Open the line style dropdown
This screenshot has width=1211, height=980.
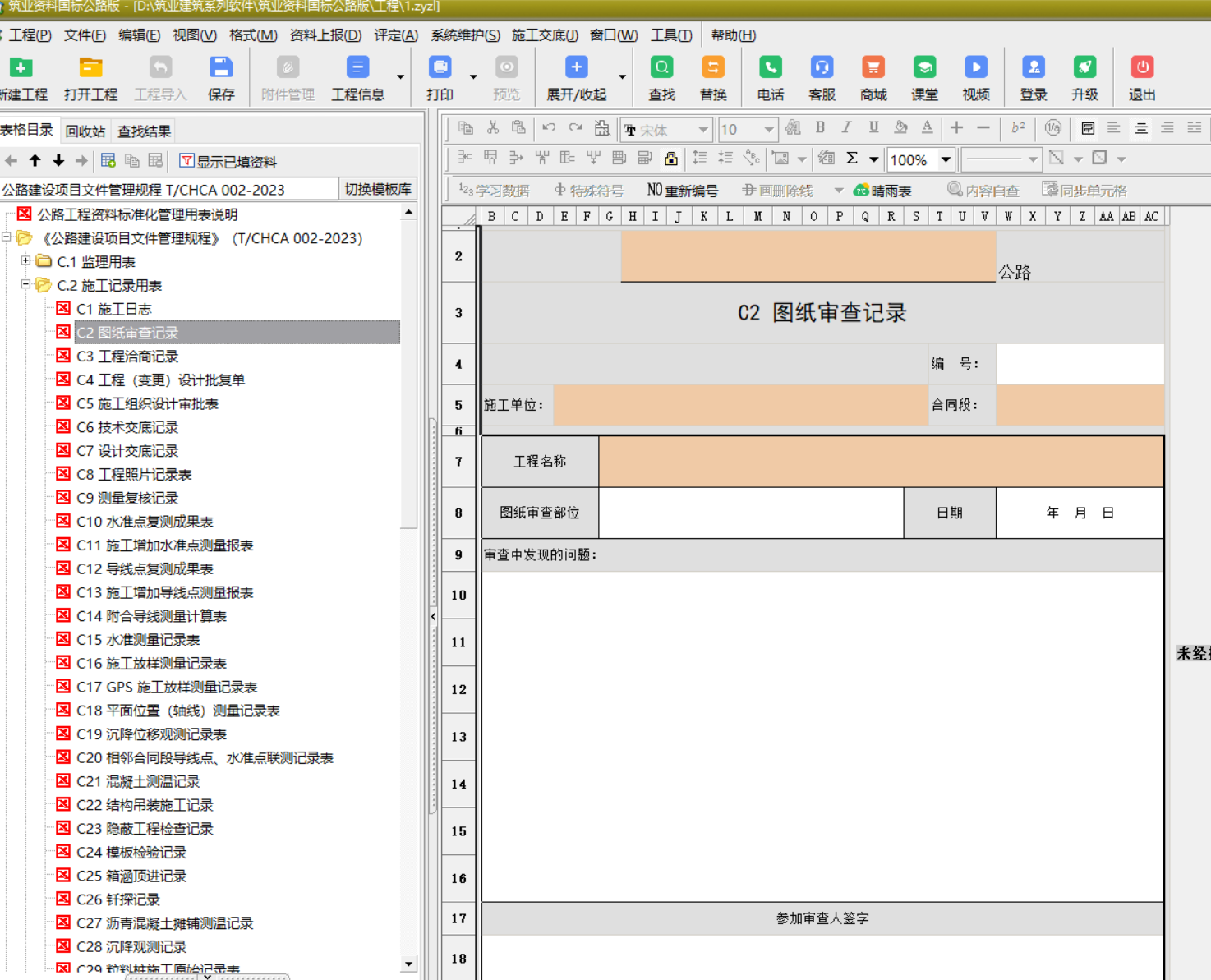tap(1033, 159)
